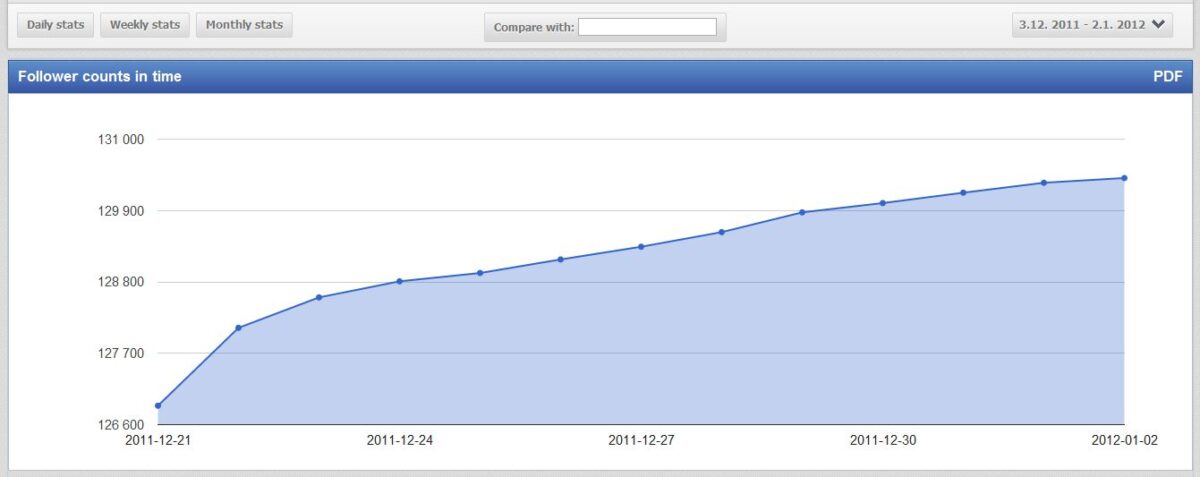Click the 2011-12-25 follower data point

click(x=480, y=273)
